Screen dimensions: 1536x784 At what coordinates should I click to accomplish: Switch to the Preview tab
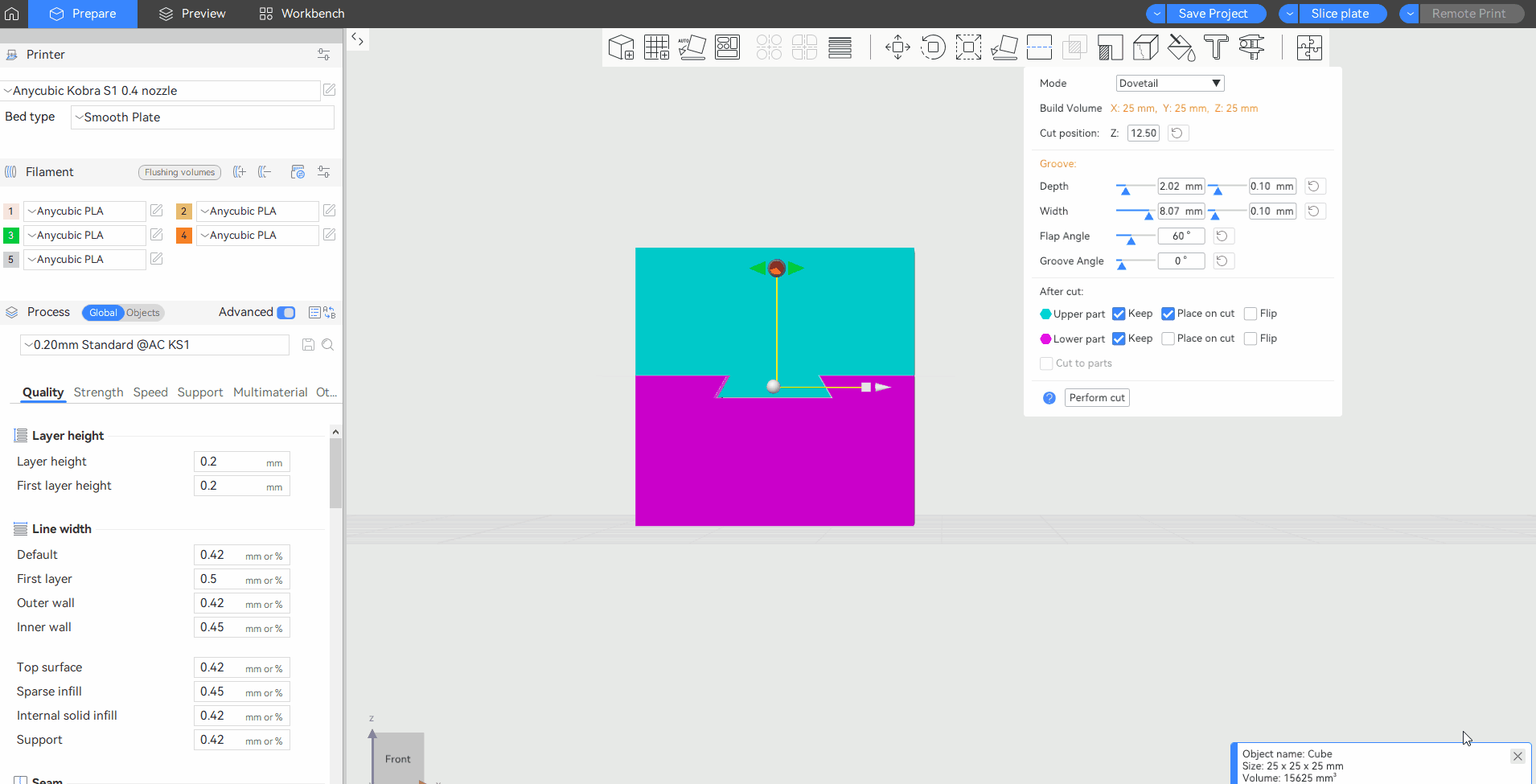click(x=192, y=14)
